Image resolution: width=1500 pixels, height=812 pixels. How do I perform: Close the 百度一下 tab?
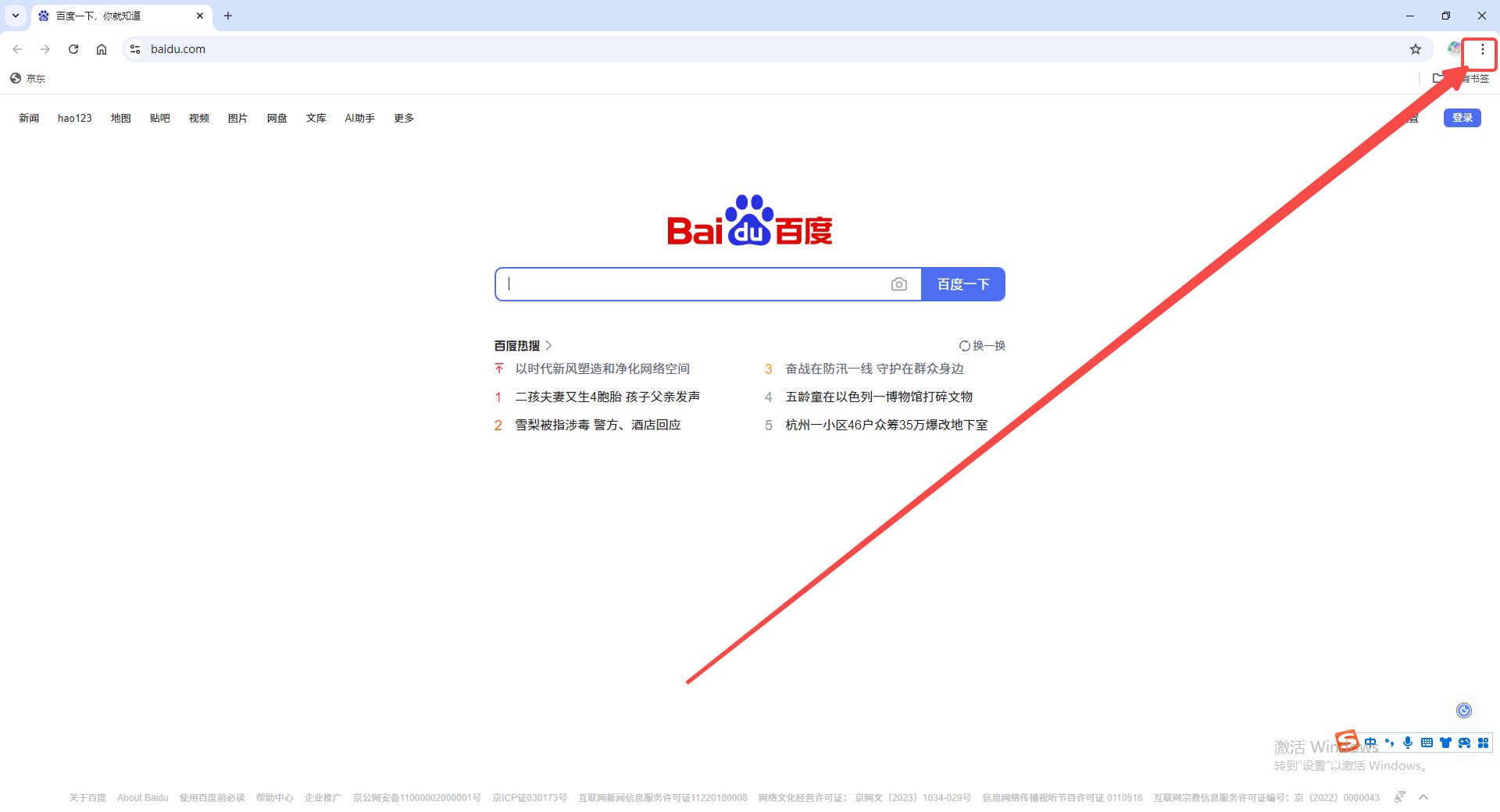pos(200,16)
